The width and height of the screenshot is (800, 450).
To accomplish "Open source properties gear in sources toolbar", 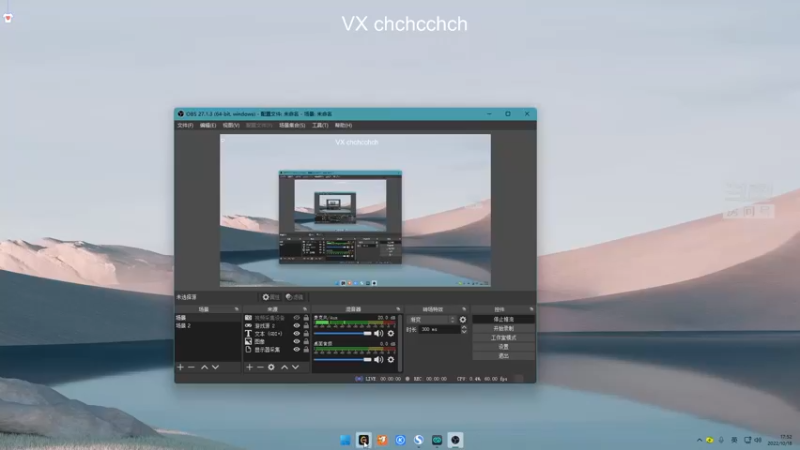I will pos(271,367).
